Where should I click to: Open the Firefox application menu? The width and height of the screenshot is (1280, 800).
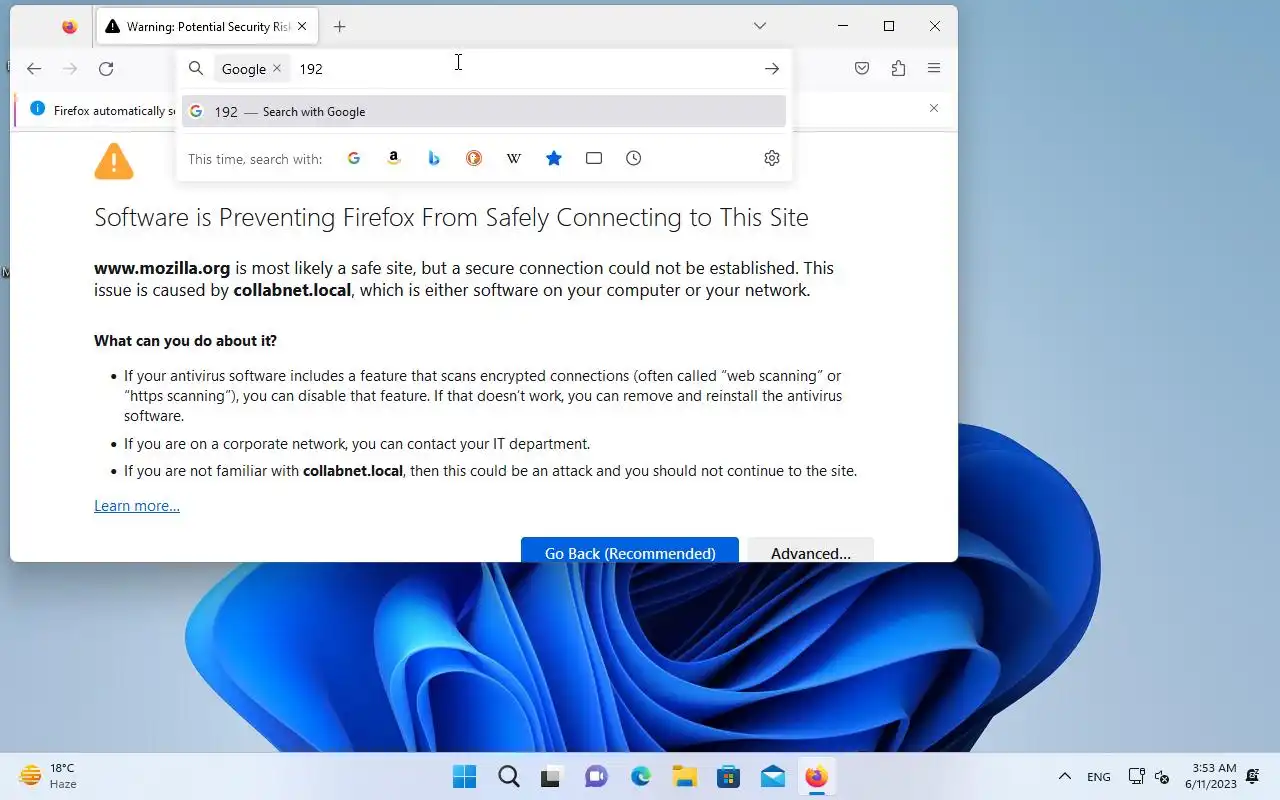tap(934, 69)
